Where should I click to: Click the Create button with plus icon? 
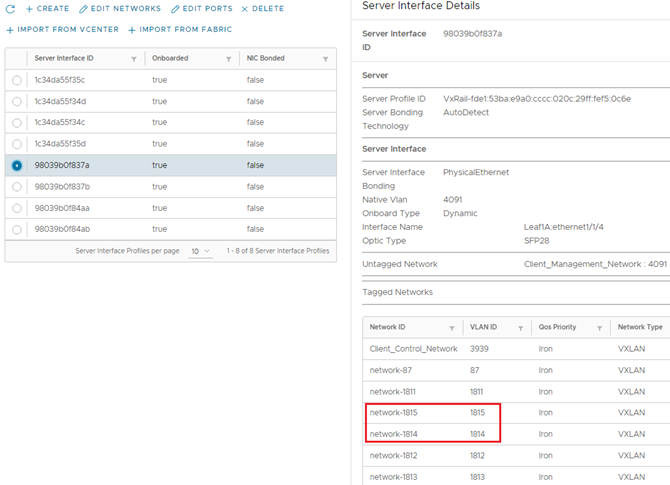pos(47,9)
